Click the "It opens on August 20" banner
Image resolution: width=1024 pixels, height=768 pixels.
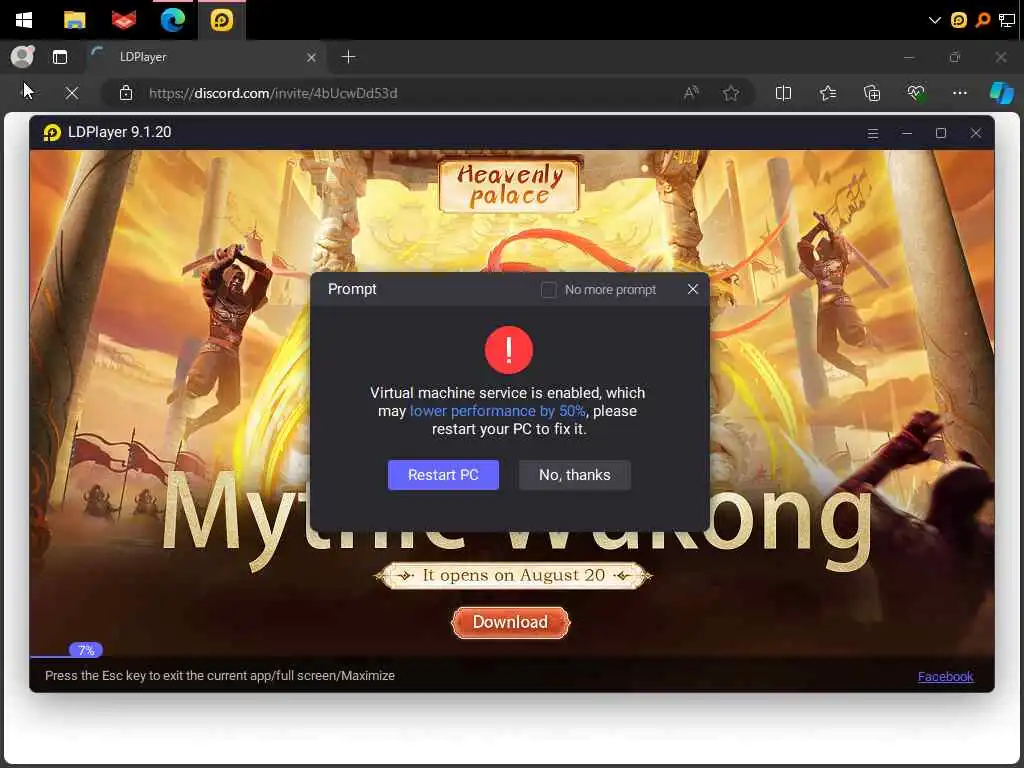(513, 575)
